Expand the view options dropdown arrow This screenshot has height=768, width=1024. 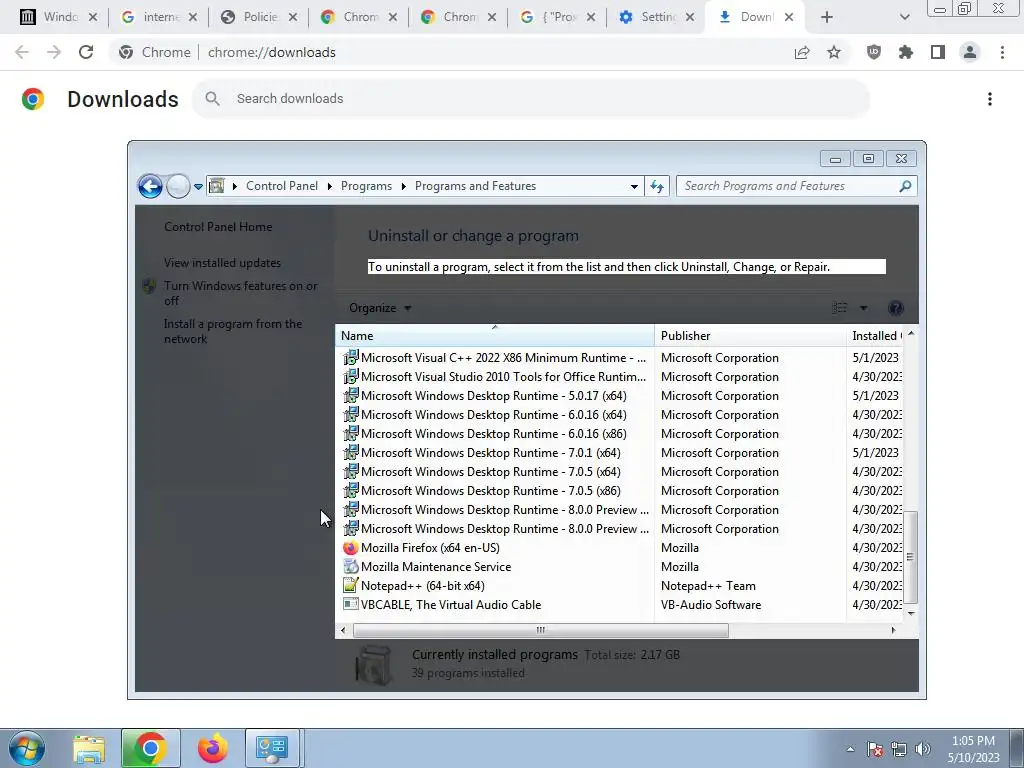[x=863, y=308]
